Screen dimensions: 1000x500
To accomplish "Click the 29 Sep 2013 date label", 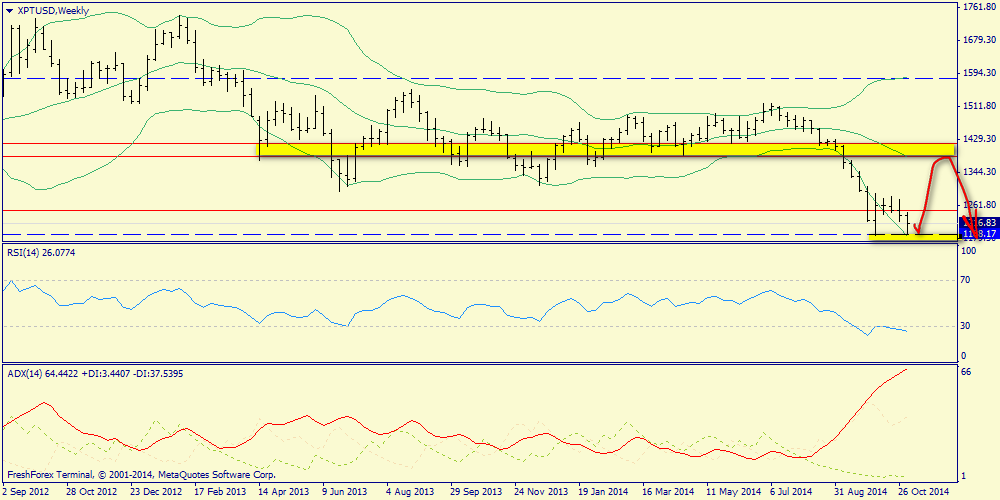I will (x=476, y=492).
